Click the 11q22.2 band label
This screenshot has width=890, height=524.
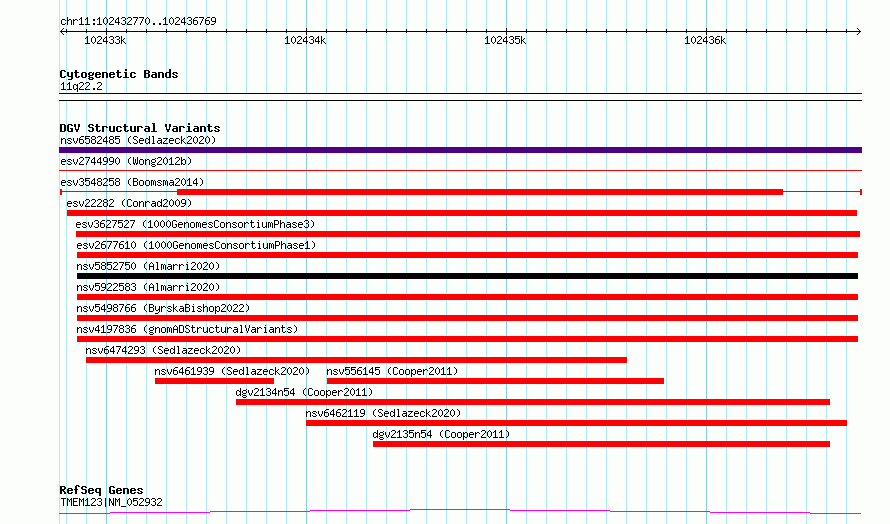[81, 86]
